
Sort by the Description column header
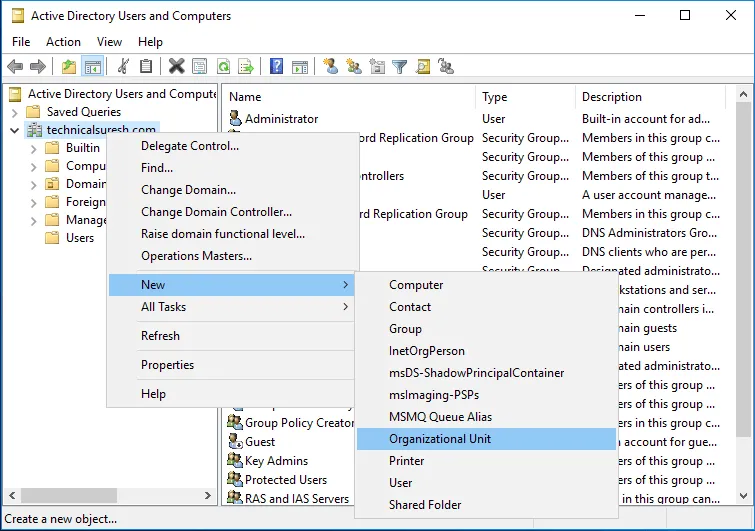coord(651,97)
